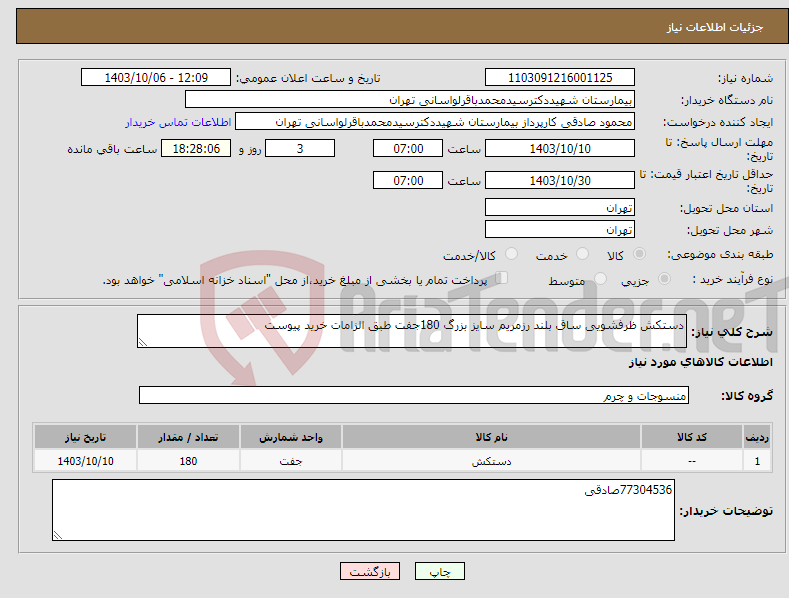Select the کالا radio button

point(639,254)
